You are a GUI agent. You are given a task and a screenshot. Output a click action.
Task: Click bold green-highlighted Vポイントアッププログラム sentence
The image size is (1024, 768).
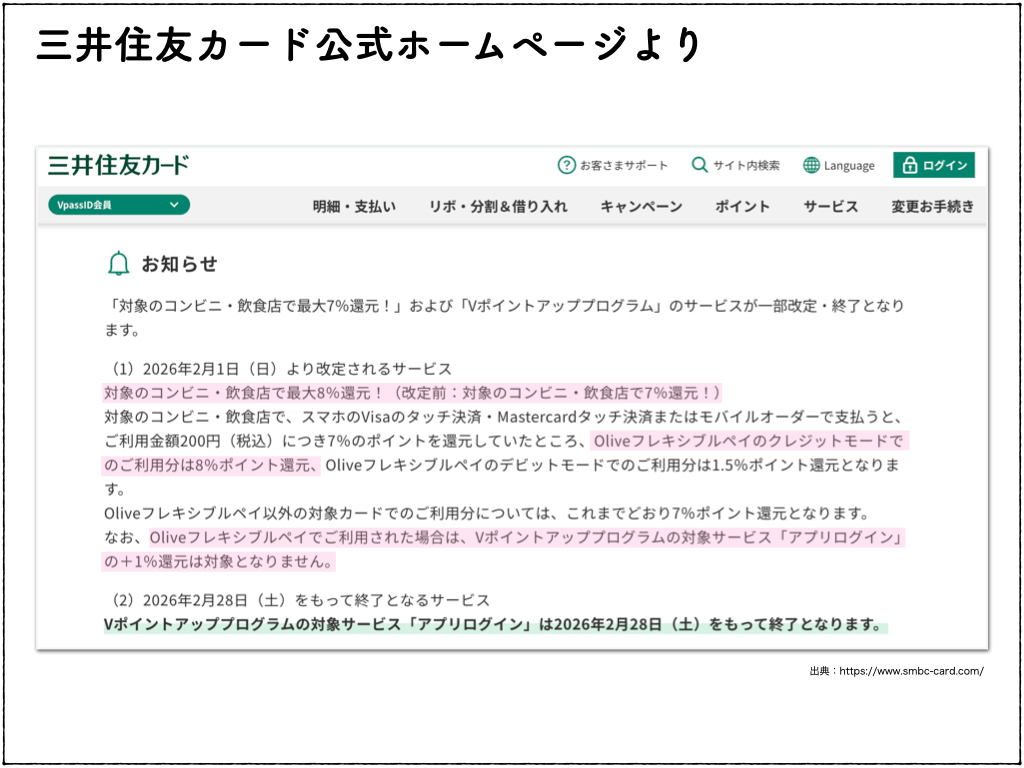pos(494,624)
